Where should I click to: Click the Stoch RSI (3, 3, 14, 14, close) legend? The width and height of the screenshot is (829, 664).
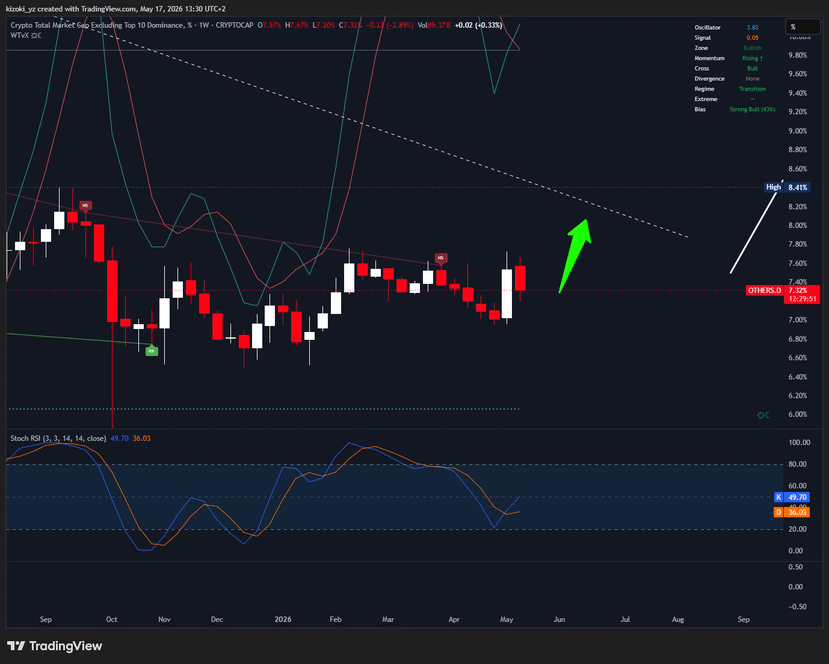58,438
